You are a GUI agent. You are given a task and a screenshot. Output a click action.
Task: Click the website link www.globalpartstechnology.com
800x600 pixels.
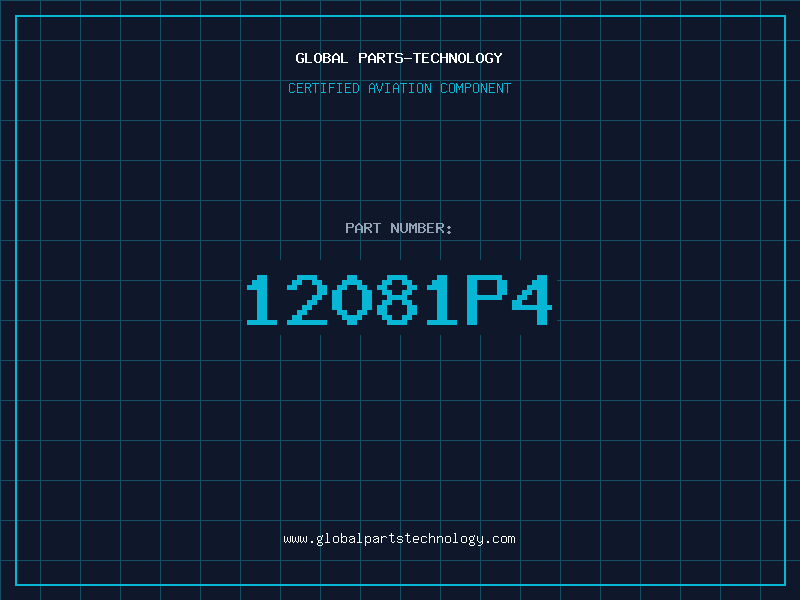click(x=399, y=539)
